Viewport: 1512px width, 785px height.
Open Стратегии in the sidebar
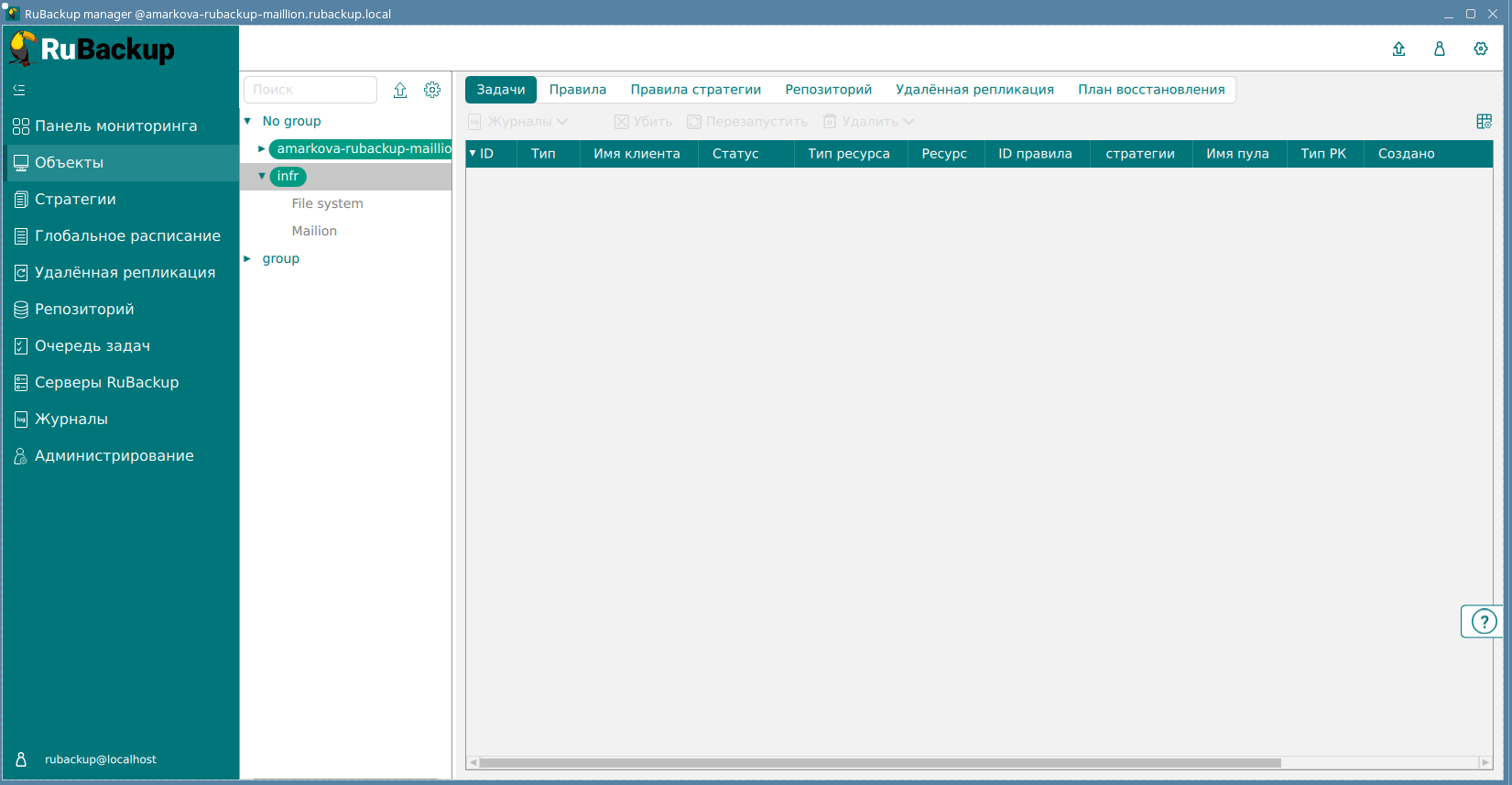point(75,200)
